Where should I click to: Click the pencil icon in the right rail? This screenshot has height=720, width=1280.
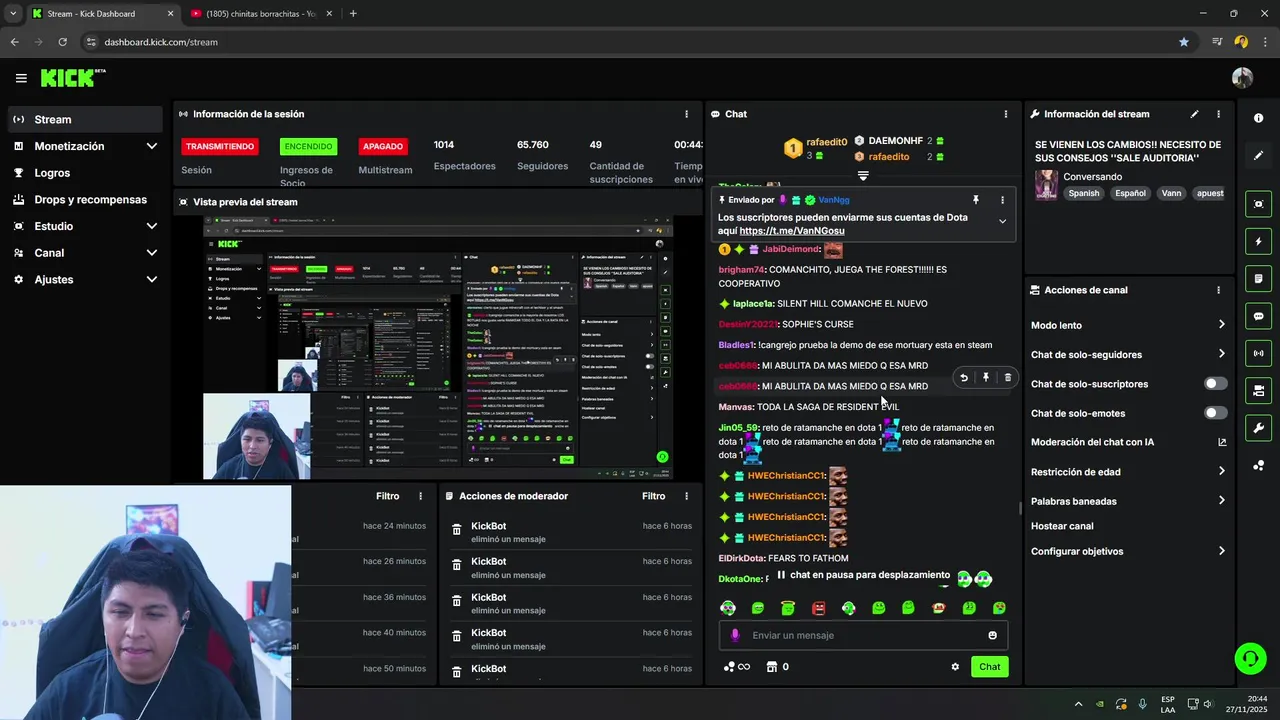click(x=1259, y=156)
